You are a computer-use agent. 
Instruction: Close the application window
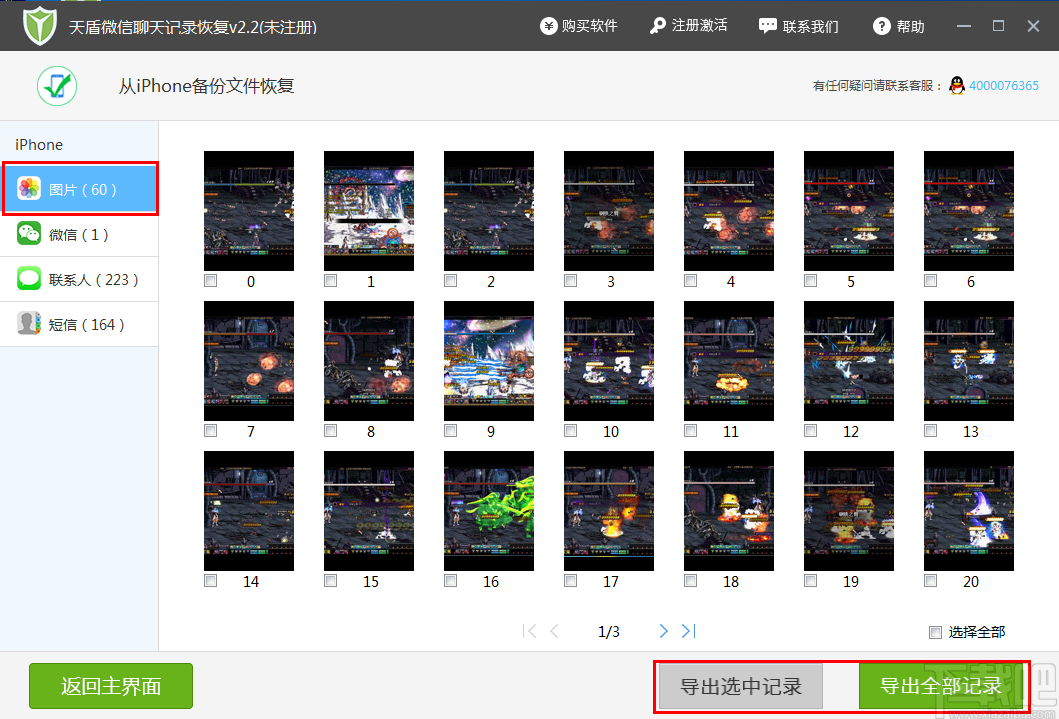point(1033,26)
